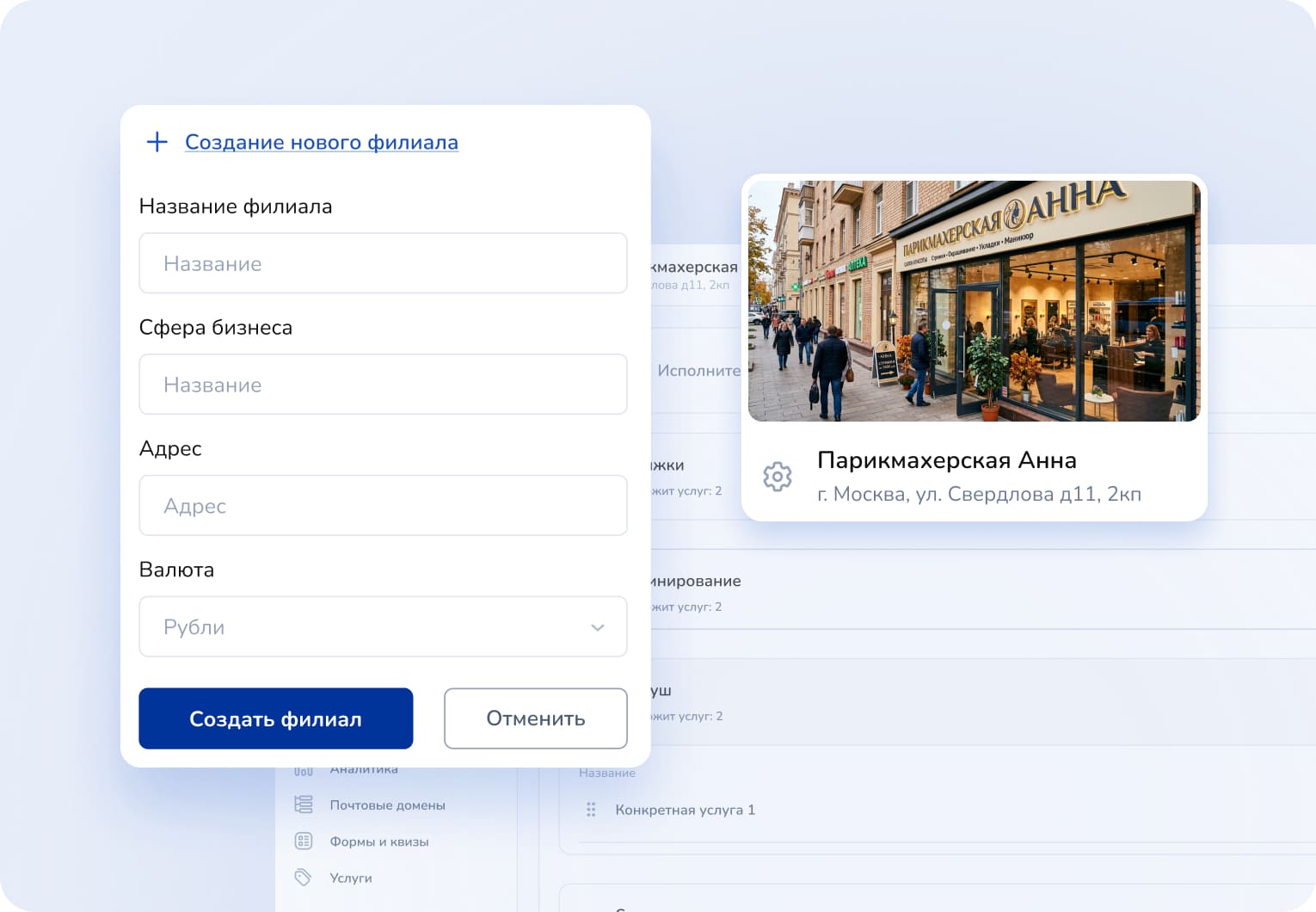1316x912 pixels.
Task: Open the Услуги sidebar item
Action: (351, 878)
